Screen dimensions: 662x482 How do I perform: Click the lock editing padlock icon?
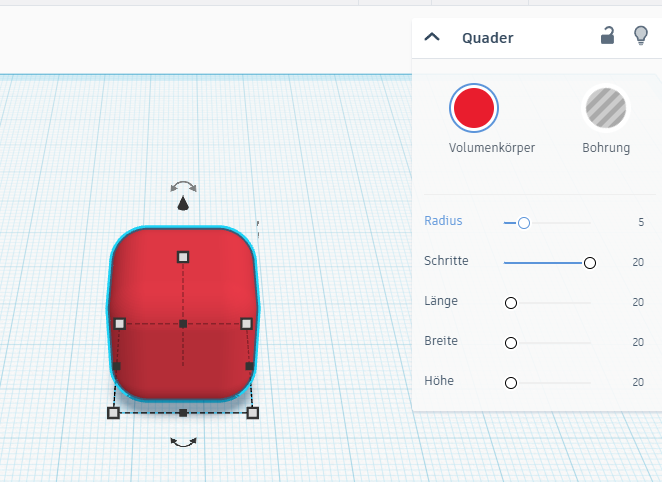[607, 35]
